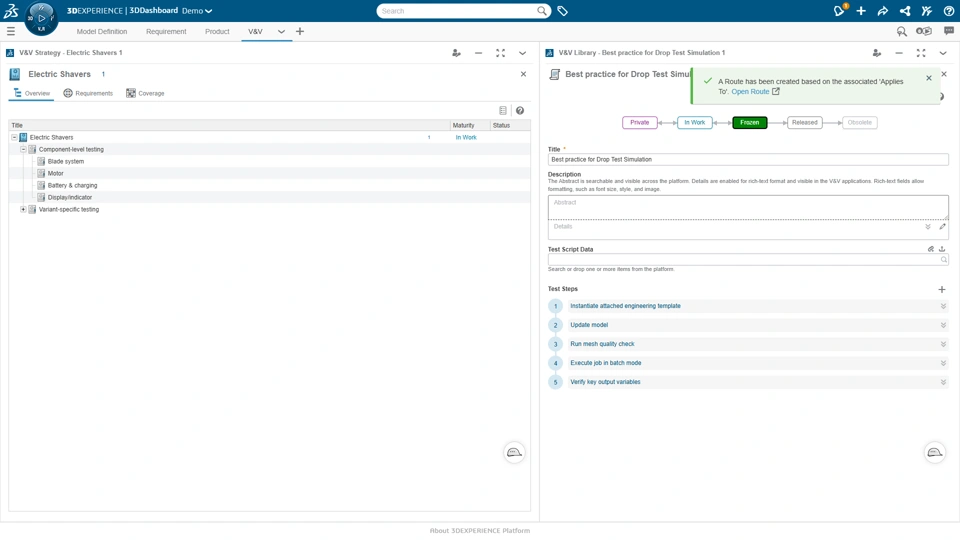
Task: Click the top Search field
Action: point(456,11)
